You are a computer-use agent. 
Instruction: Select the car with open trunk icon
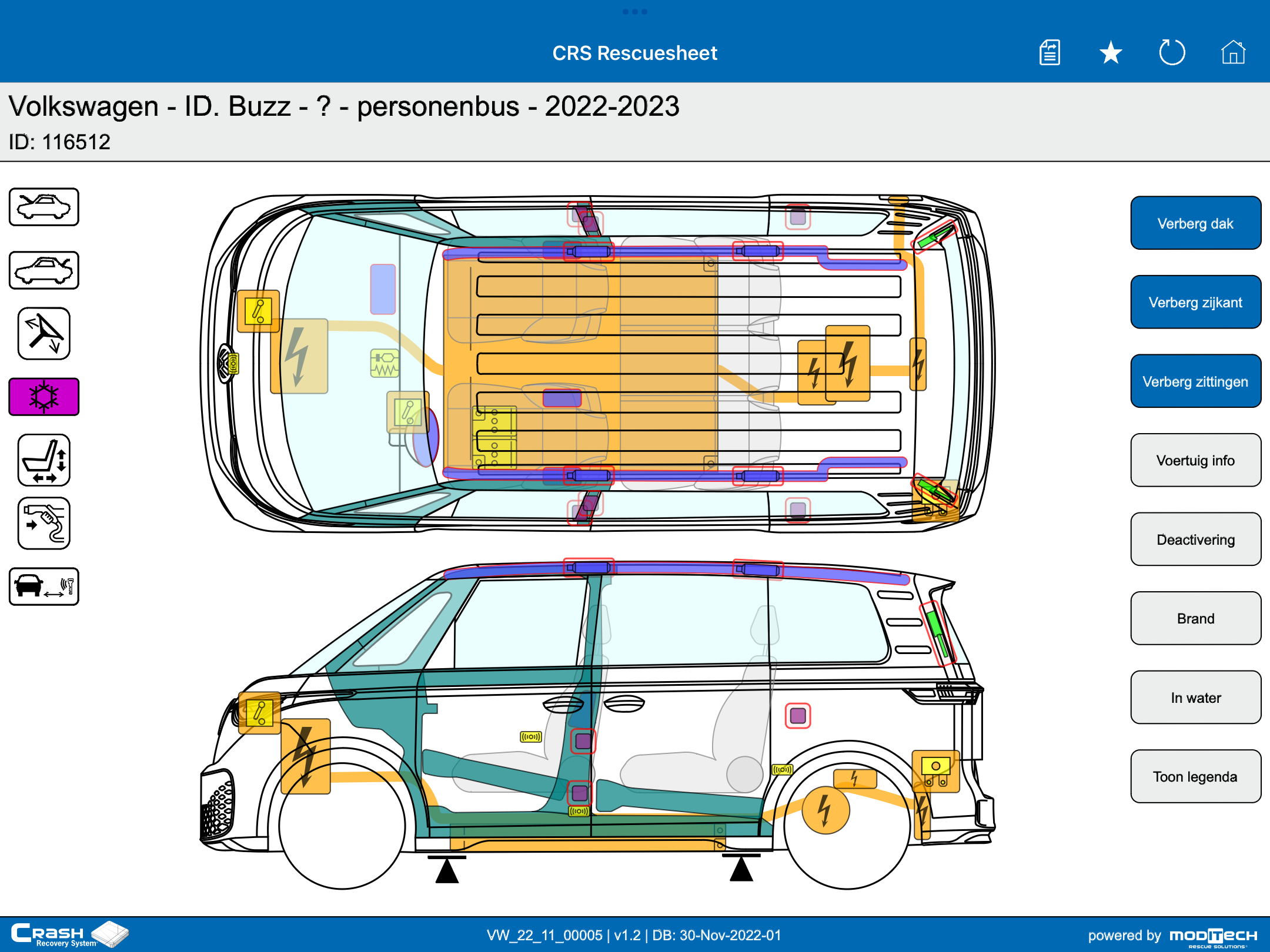pos(44,270)
